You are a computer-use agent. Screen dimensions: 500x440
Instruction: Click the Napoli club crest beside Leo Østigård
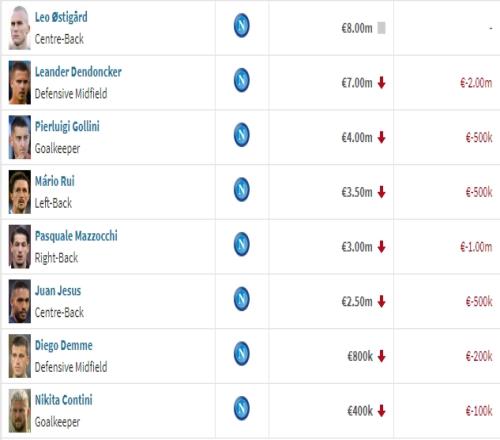(x=242, y=25)
